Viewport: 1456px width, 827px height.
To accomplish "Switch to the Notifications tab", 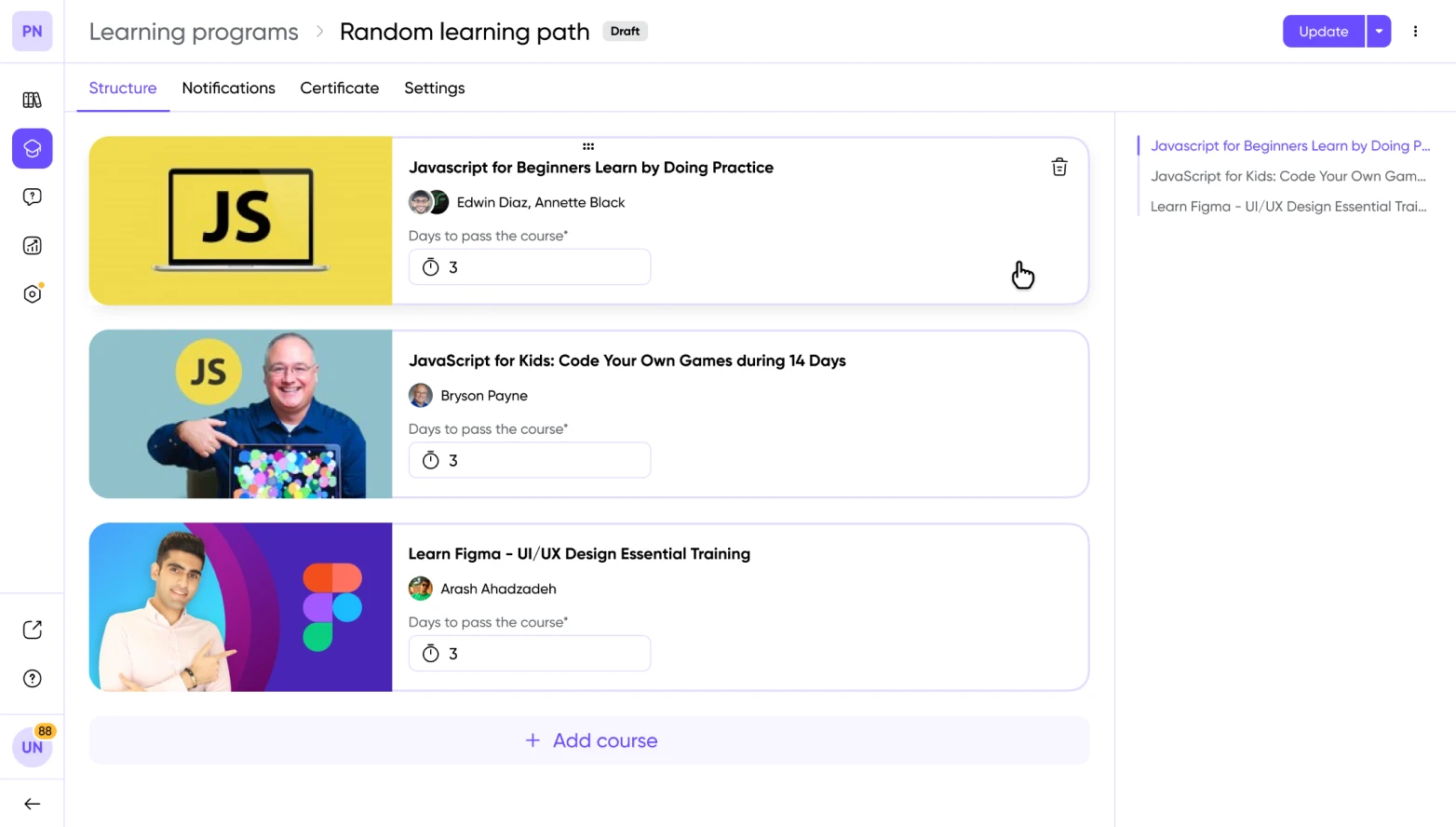I will coord(229,88).
